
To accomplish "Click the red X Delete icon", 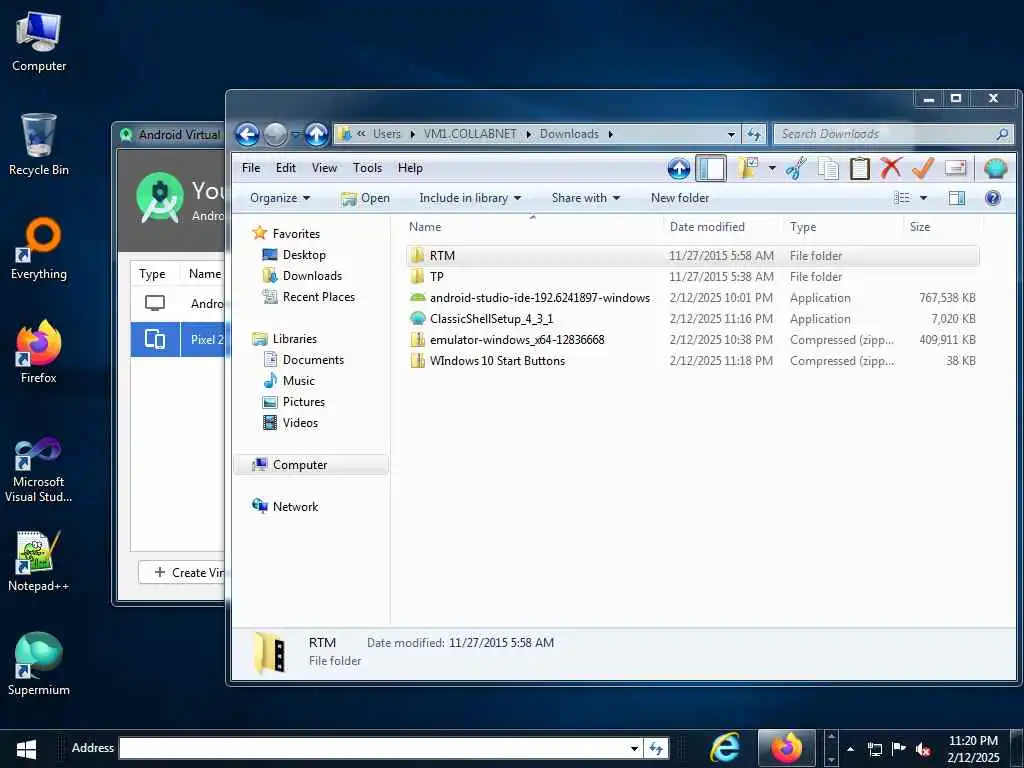I will 891,168.
